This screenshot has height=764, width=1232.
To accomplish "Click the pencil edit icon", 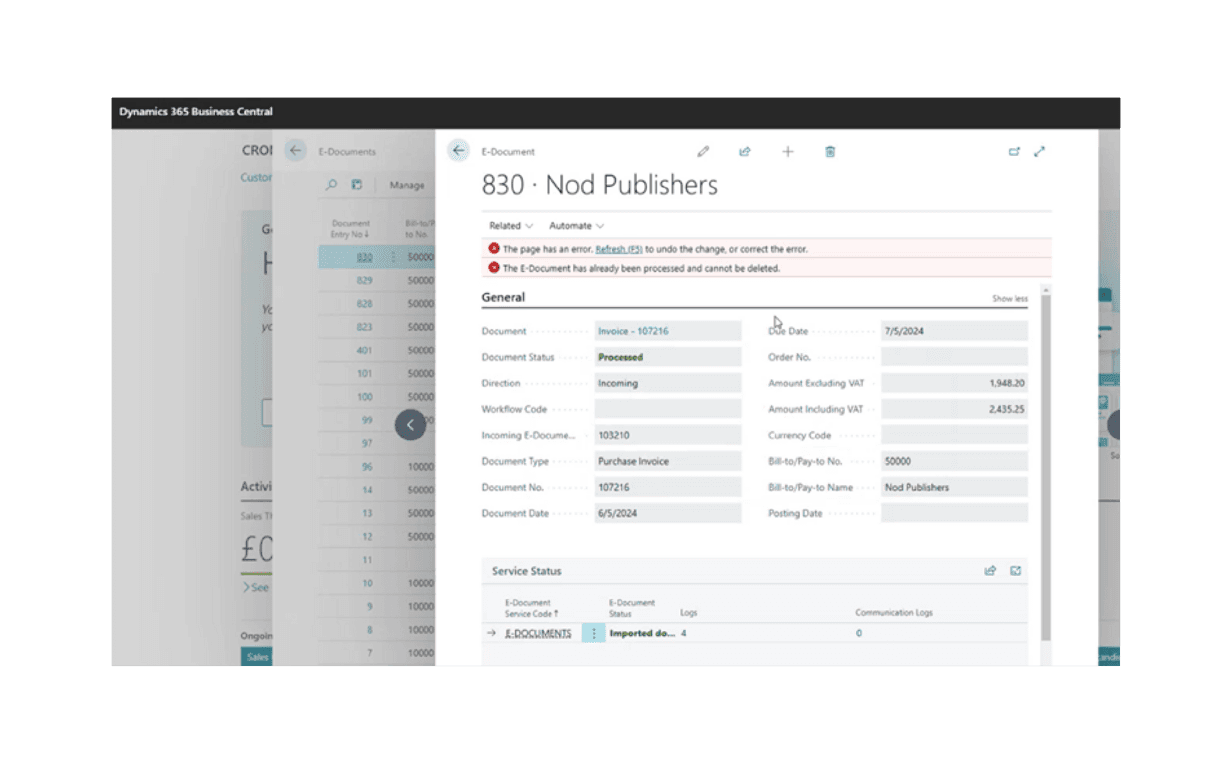I will 703,152.
